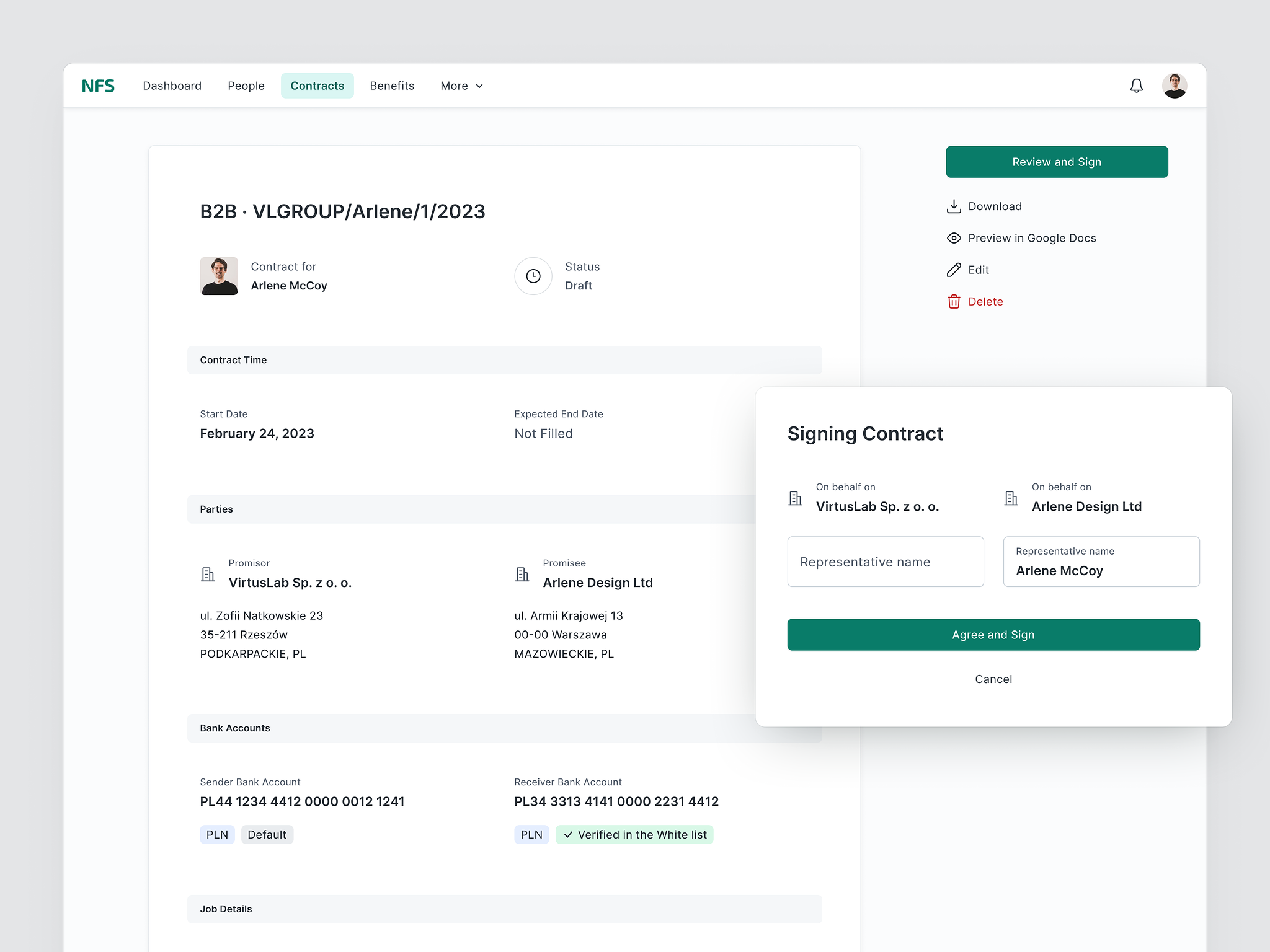This screenshot has width=1270, height=952.
Task: Click the clock Status icon
Action: coord(533,276)
